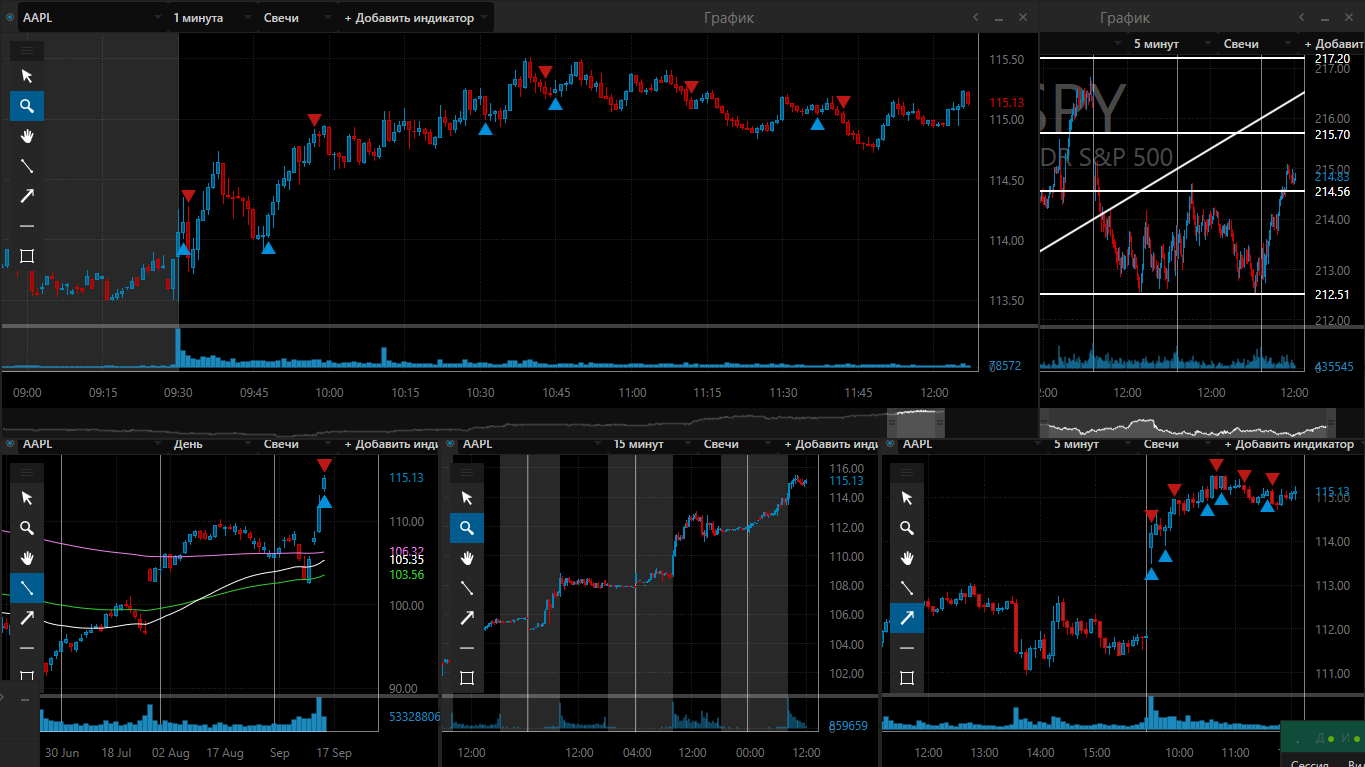Open the '1 минута' timeframe dropdown
1365x767 pixels.
click(x=211, y=18)
